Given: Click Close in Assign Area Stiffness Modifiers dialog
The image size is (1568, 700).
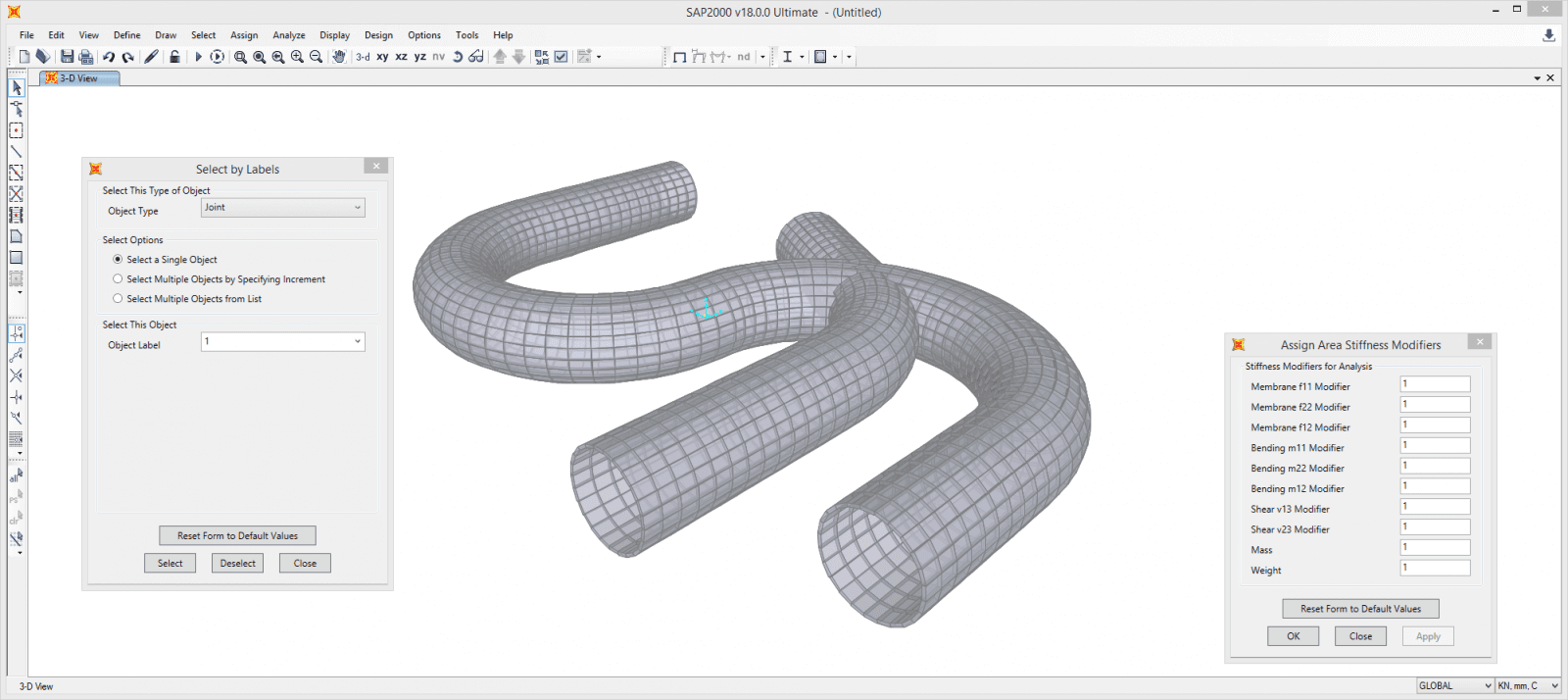Looking at the screenshot, I should (x=1360, y=636).
